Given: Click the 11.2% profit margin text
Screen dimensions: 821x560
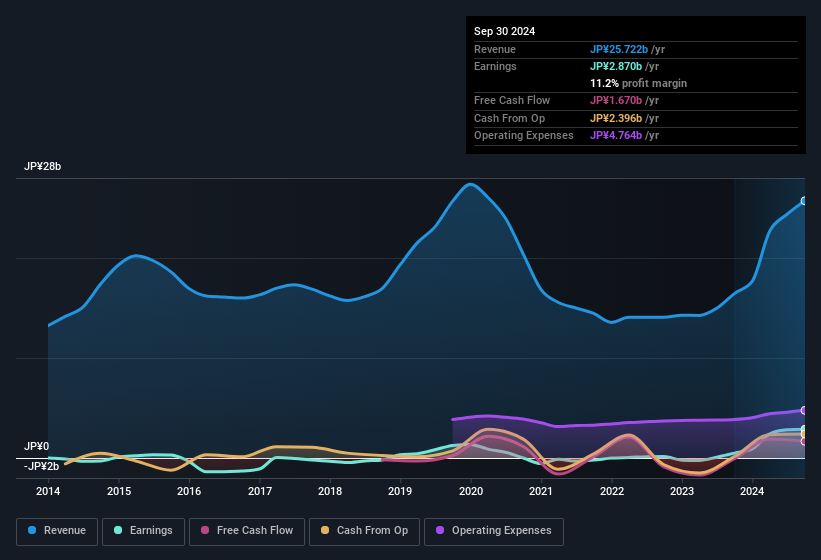Looking at the screenshot, I should point(638,83).
